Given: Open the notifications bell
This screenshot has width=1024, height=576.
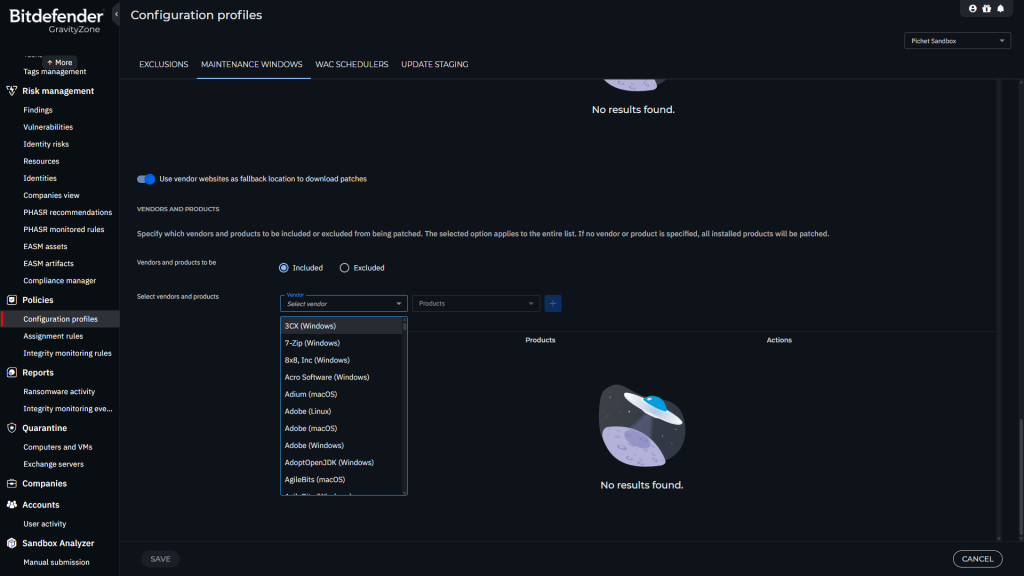Looking at the screenshot, I should [1000, 8].
